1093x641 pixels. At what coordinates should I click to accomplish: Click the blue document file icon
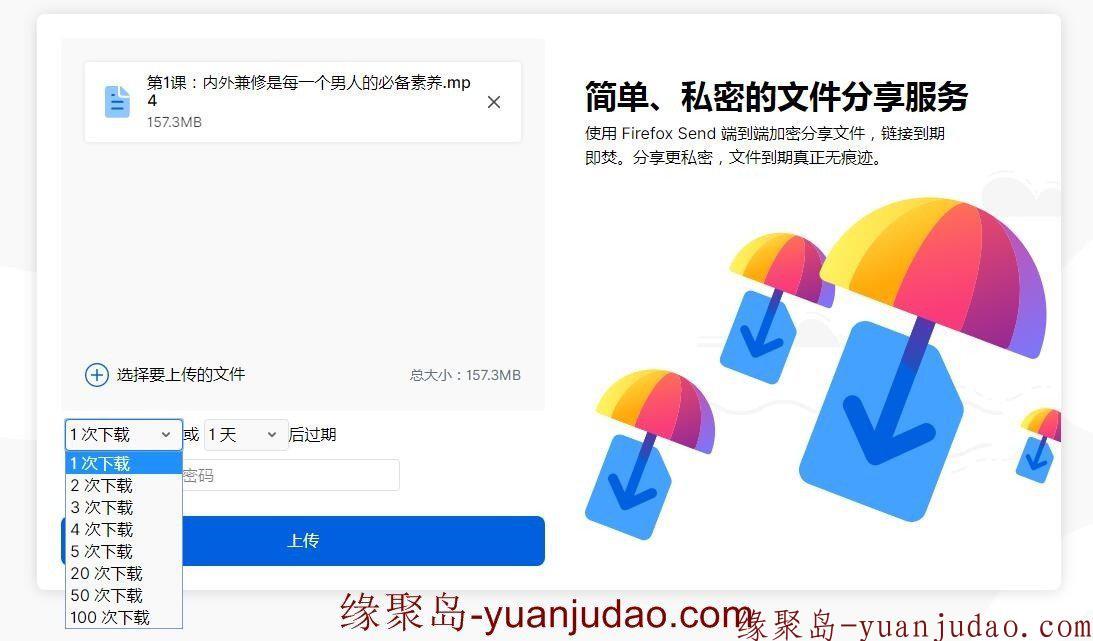(x=117, y=102)
